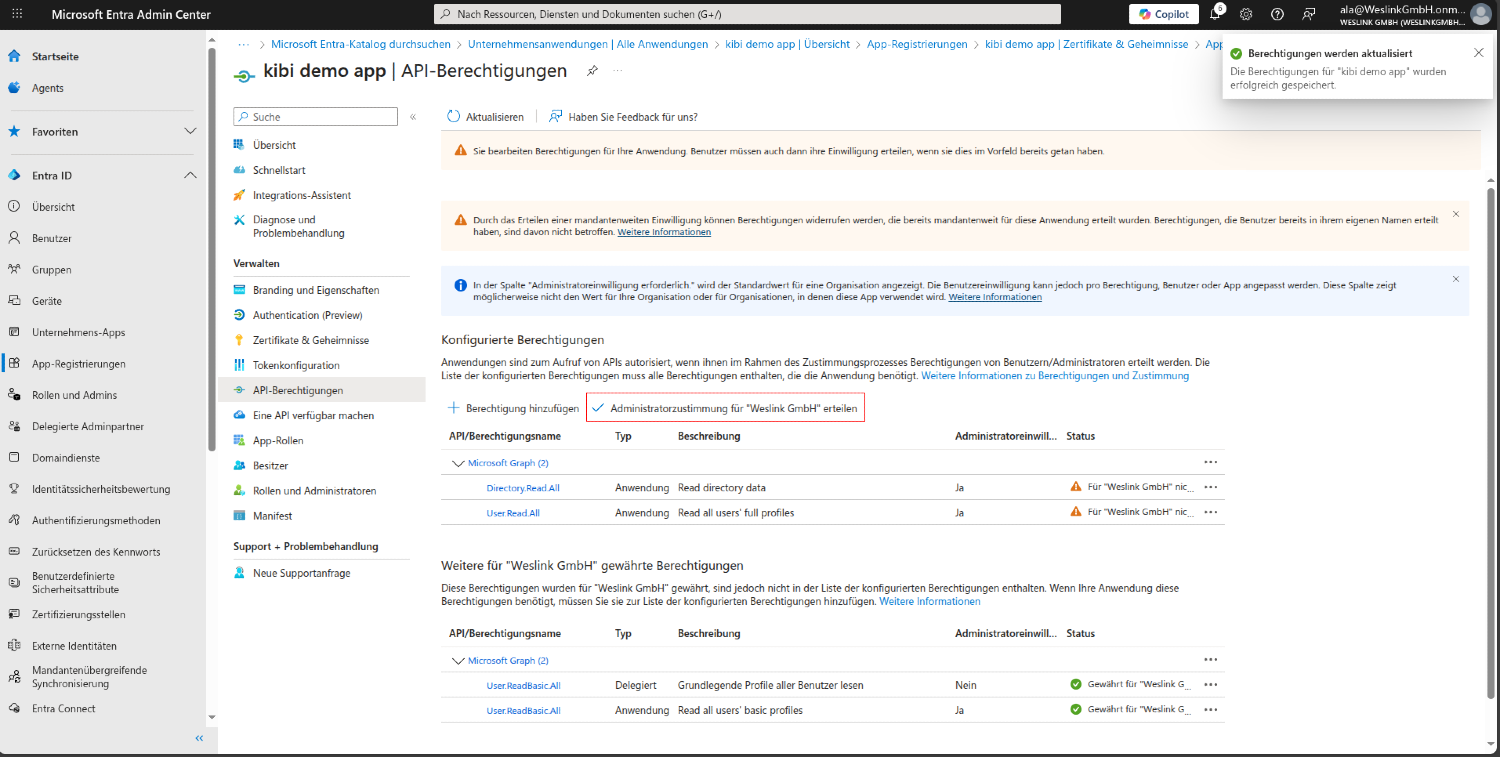Screen dimensions: 1500x757
Task: Open Integrations-Assistent
Action: (301, 195)
